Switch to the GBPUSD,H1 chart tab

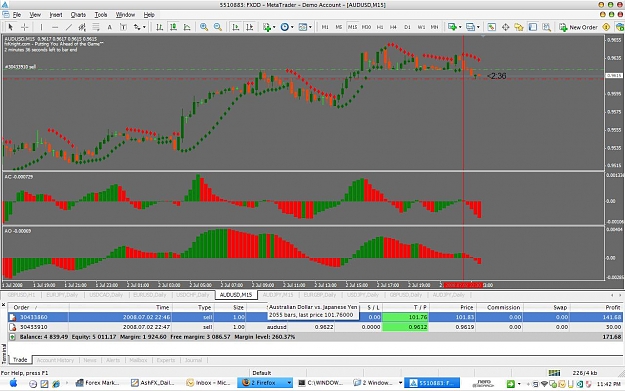coord(21,295)
